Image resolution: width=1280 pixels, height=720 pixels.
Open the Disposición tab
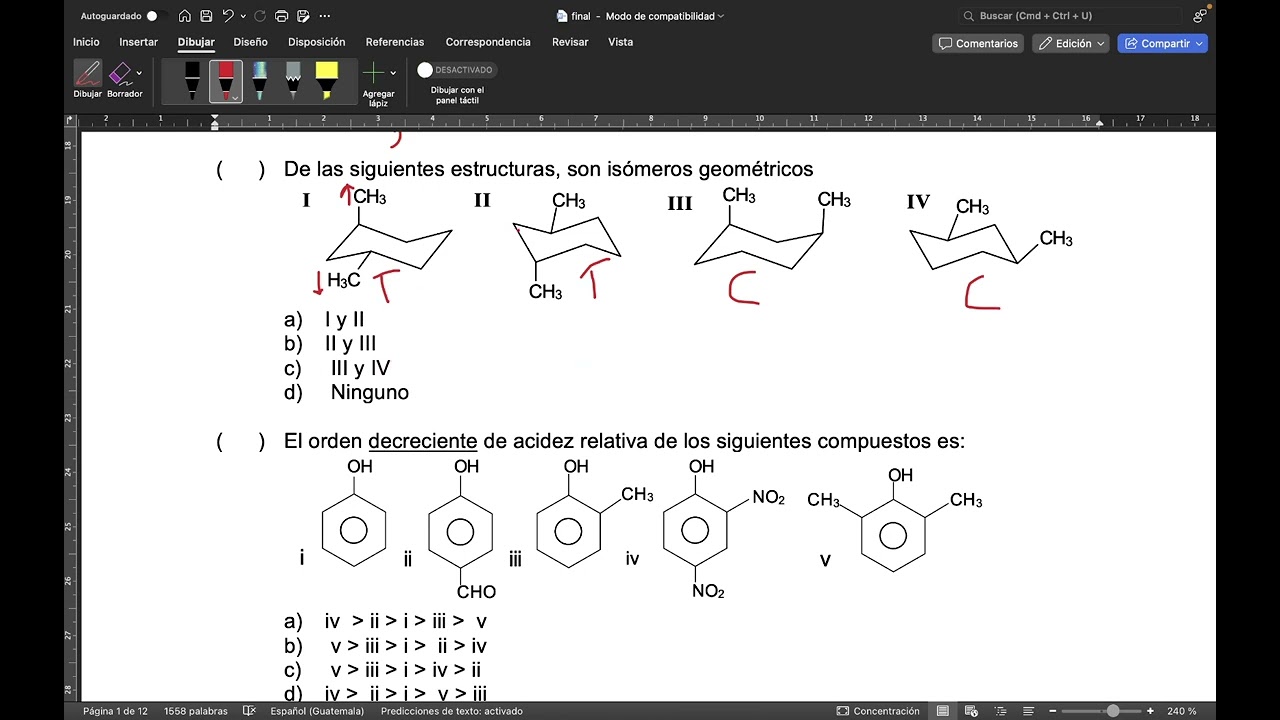point(316,42)
